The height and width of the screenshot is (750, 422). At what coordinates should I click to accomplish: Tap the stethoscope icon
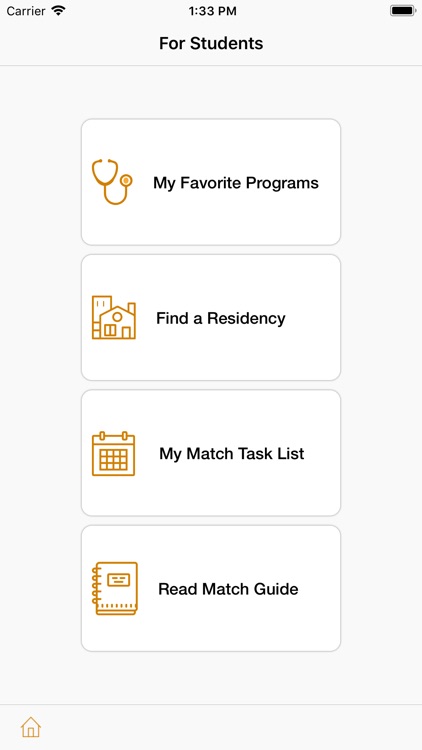[x=112, y=182]
